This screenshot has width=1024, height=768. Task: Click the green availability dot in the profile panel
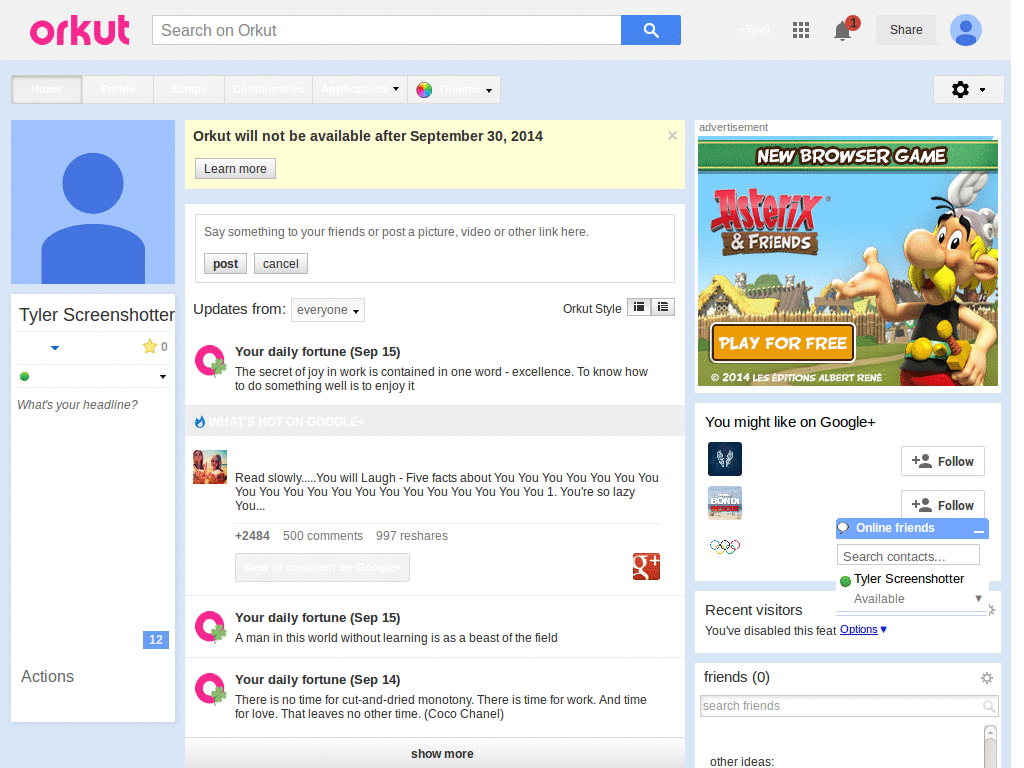pyautogui.click(x=25, y=376)
